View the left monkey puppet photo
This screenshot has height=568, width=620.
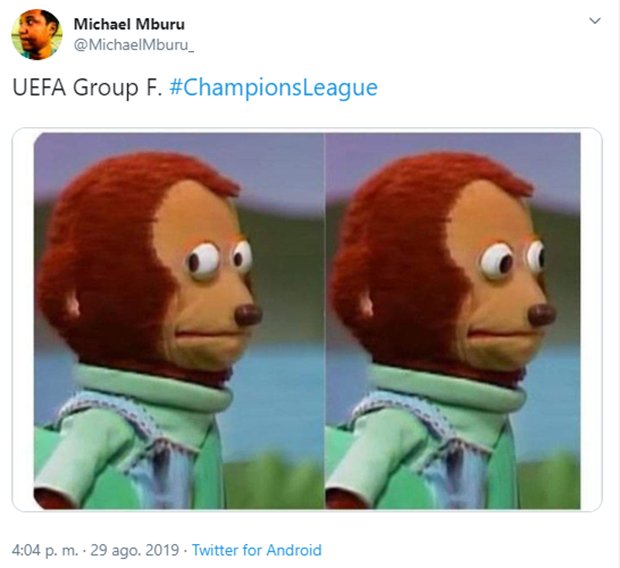click(179, 321)
